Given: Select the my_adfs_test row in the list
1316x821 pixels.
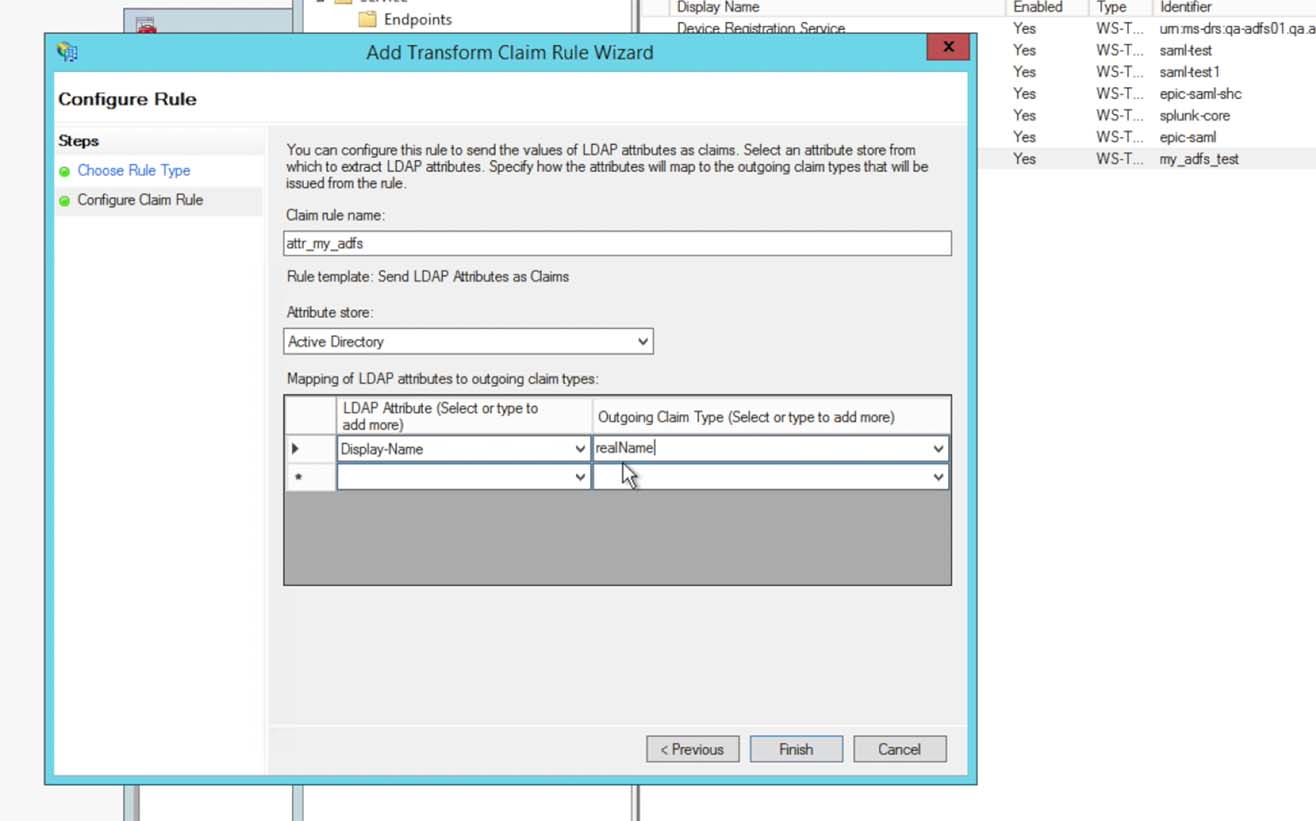Looking at the screenshot, I should click(1198, 159).
